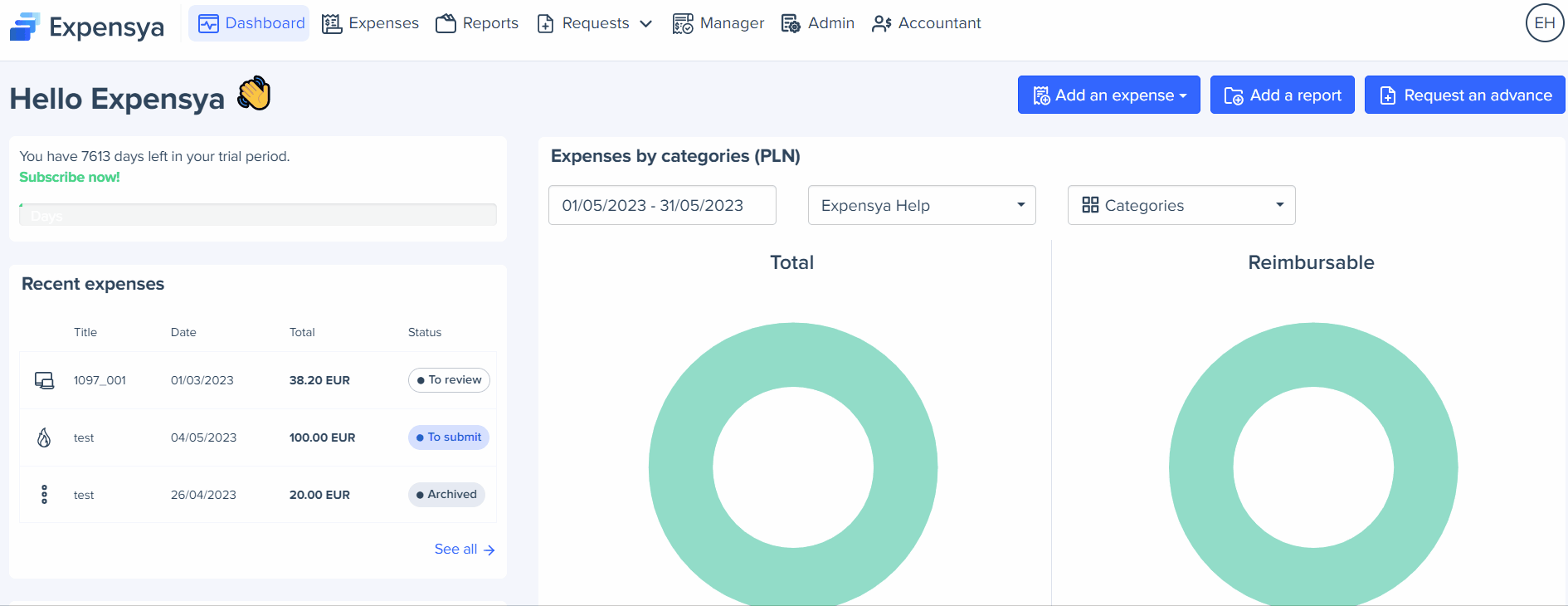The width and height of the screenshot is (1568, 606).
Task: Click the Subscribe now! link
Action: tap(70, 177)
